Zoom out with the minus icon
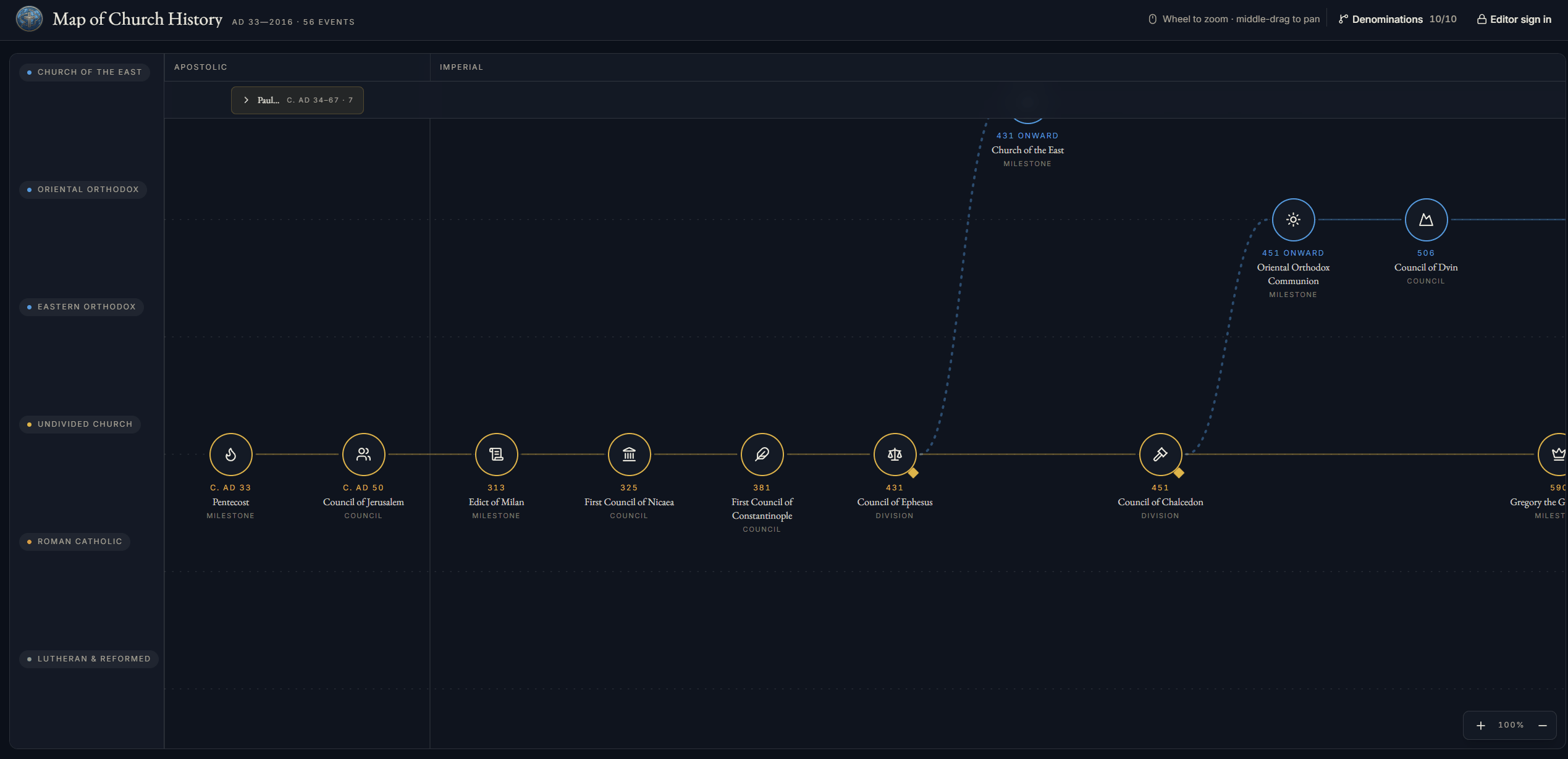The width and height of the screenshot is (1568, 759). [x=1542, y=726]
